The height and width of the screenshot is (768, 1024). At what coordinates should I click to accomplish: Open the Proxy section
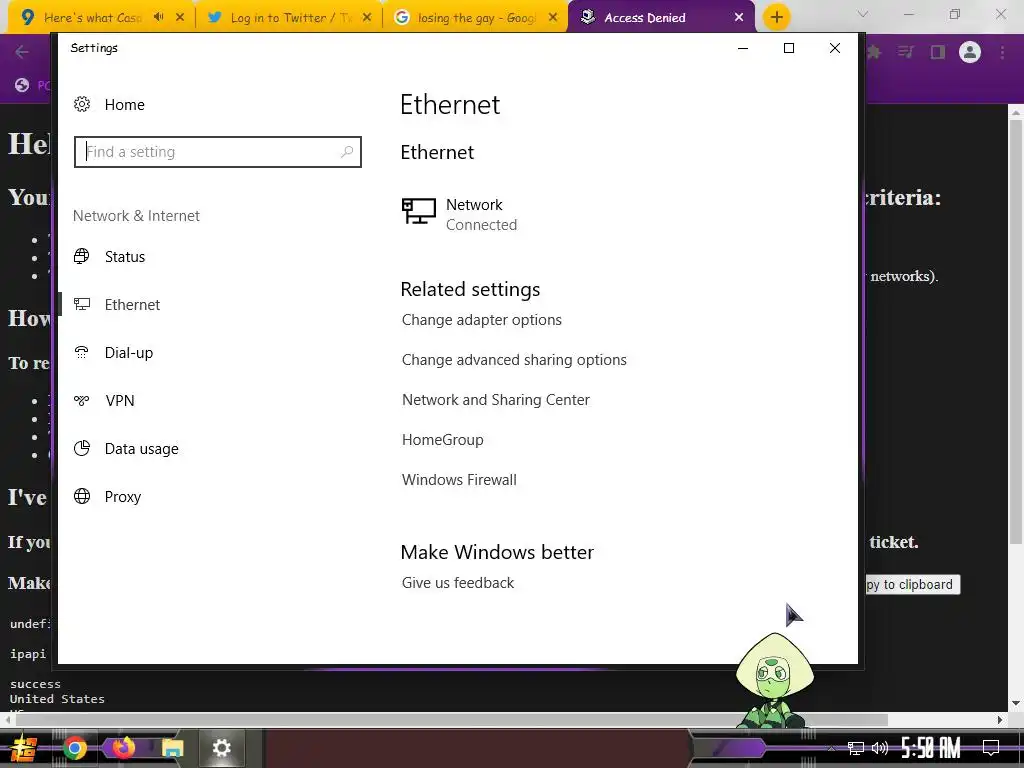[123, 497]
